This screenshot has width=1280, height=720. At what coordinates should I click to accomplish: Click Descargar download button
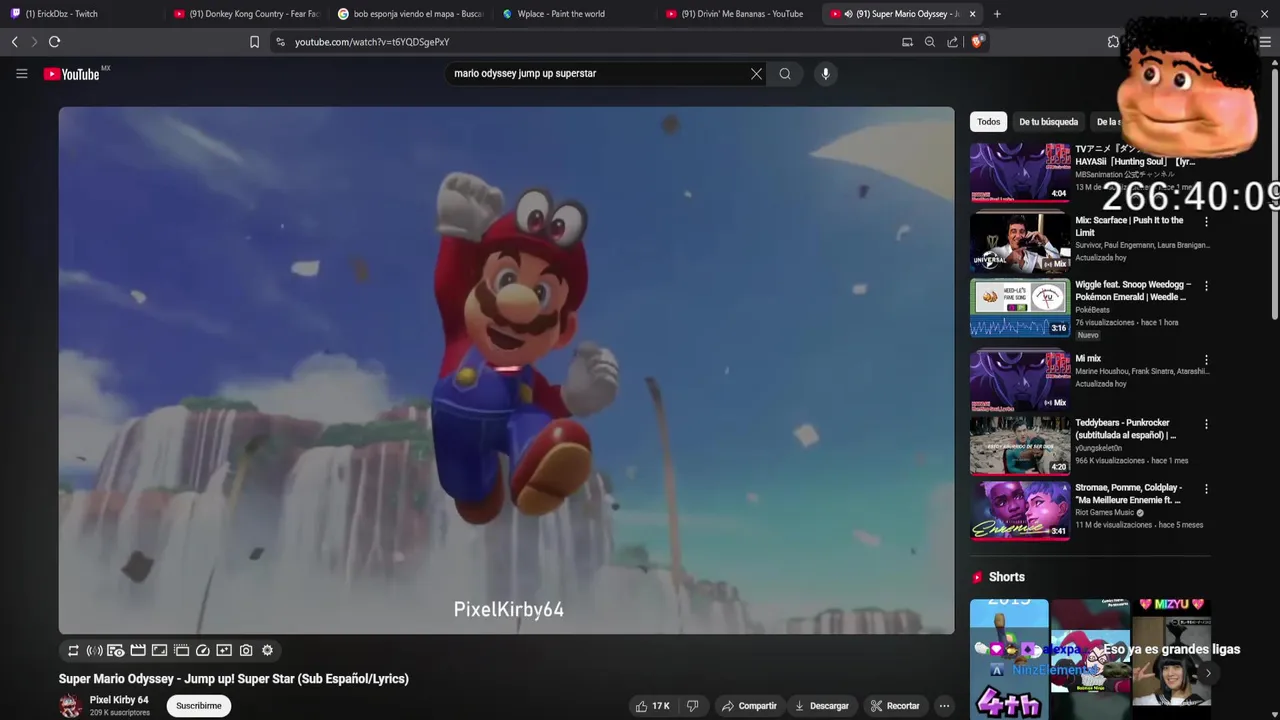coord(822,706)
